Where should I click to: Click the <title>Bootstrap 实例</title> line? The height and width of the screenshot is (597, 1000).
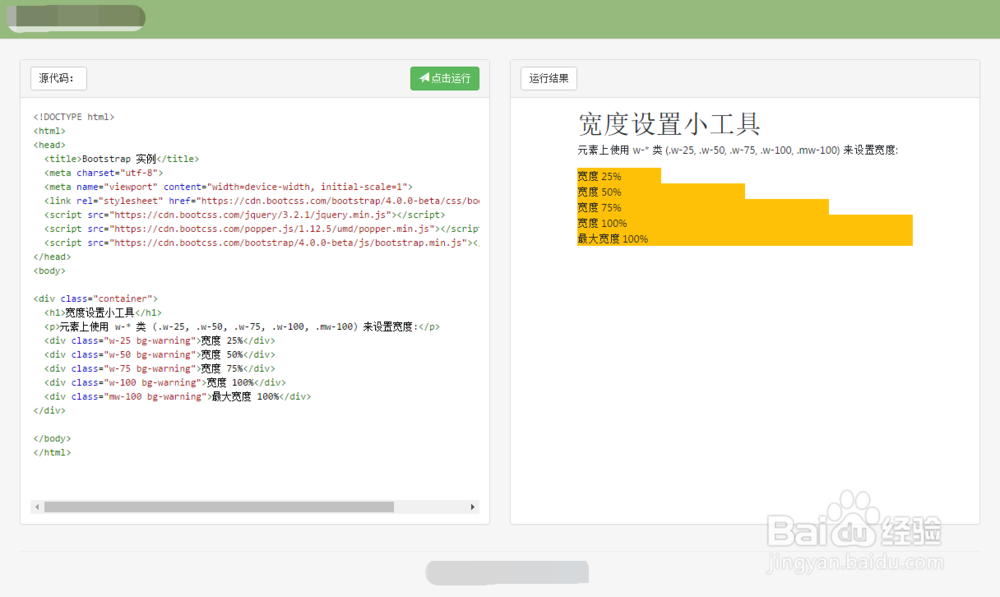[x=122, y=159]
